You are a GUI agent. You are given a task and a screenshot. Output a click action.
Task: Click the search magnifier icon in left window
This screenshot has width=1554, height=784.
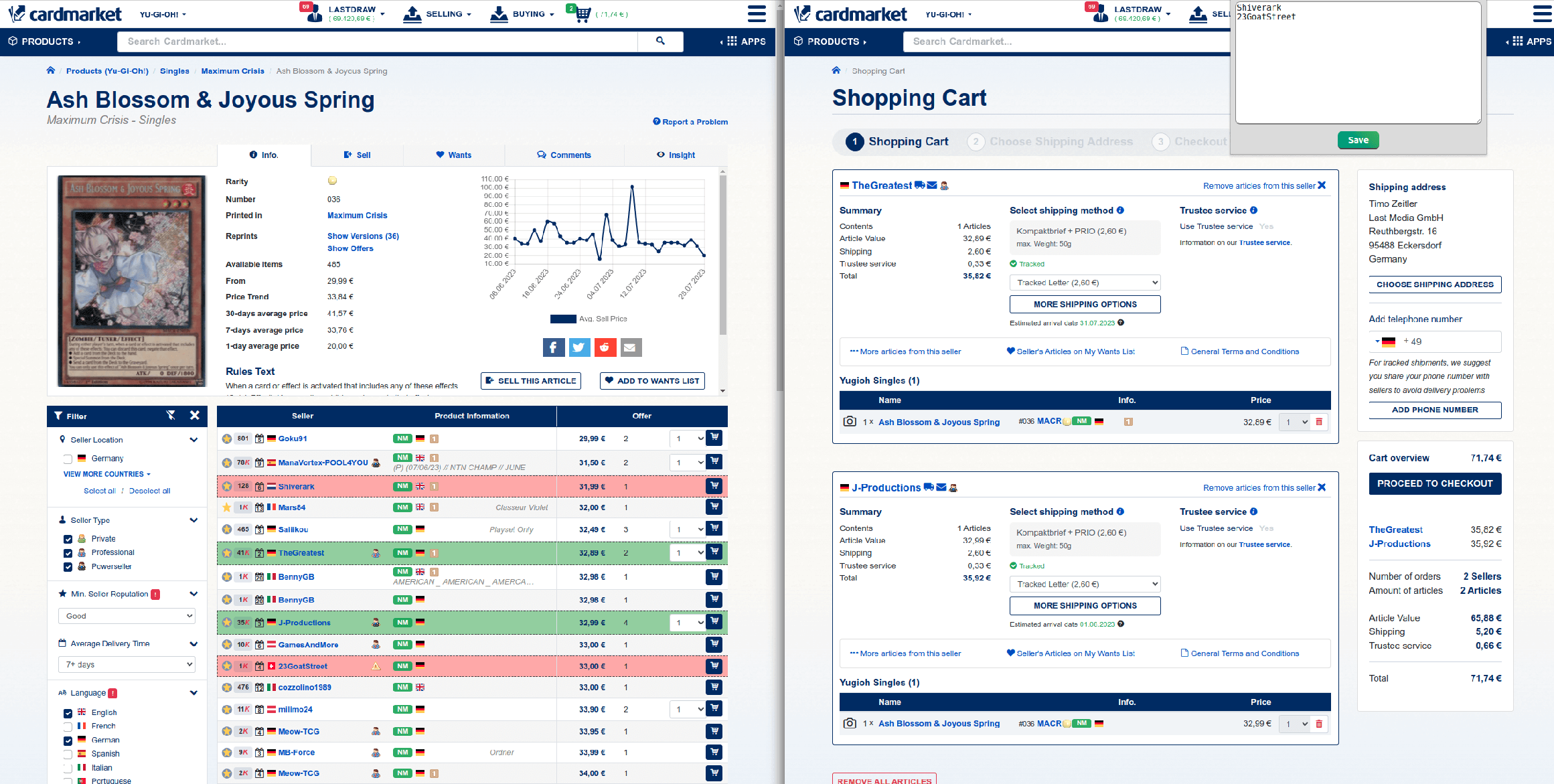pos(660,41)
